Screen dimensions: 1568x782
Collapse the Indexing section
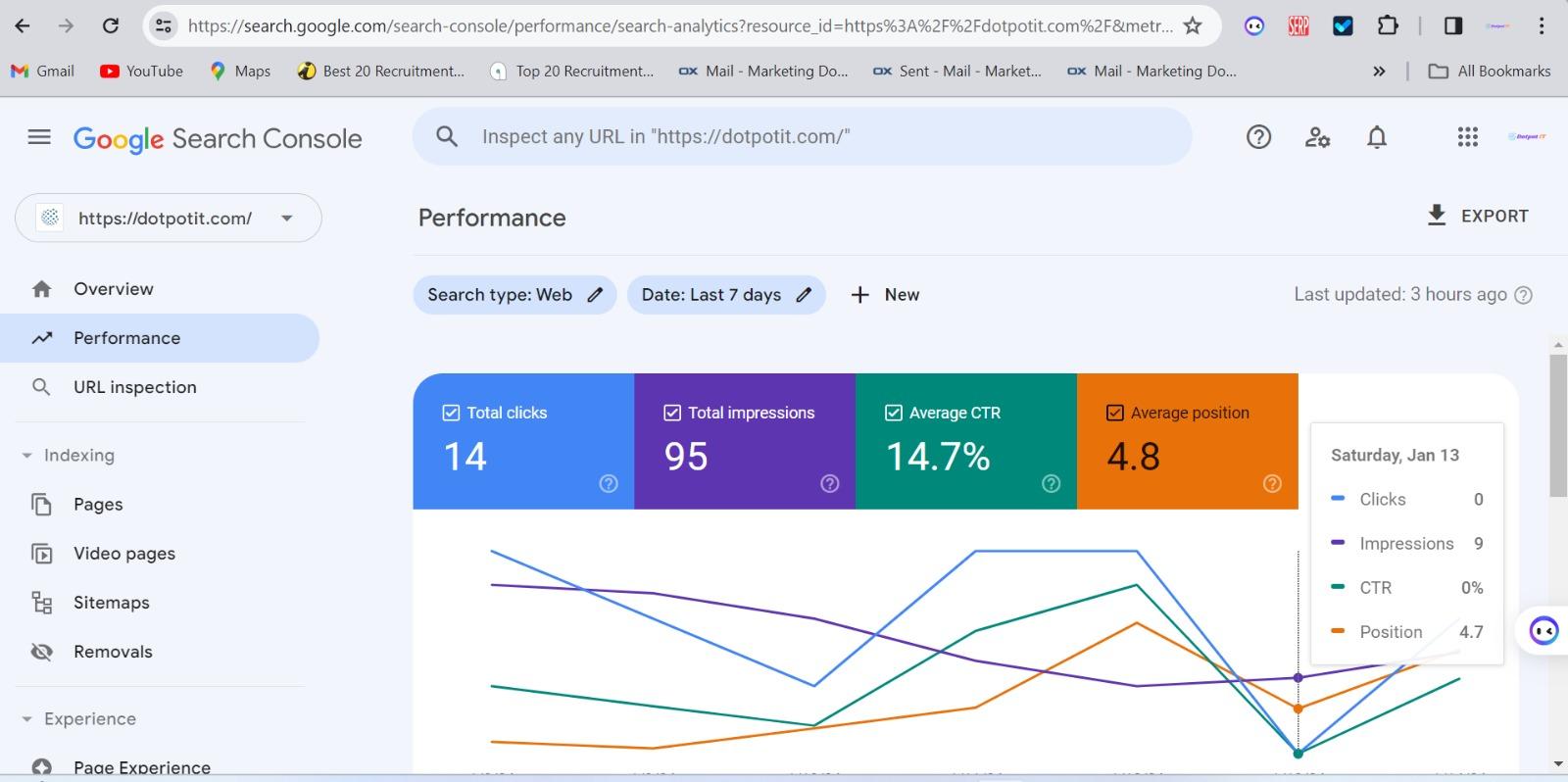coord(27,456)
